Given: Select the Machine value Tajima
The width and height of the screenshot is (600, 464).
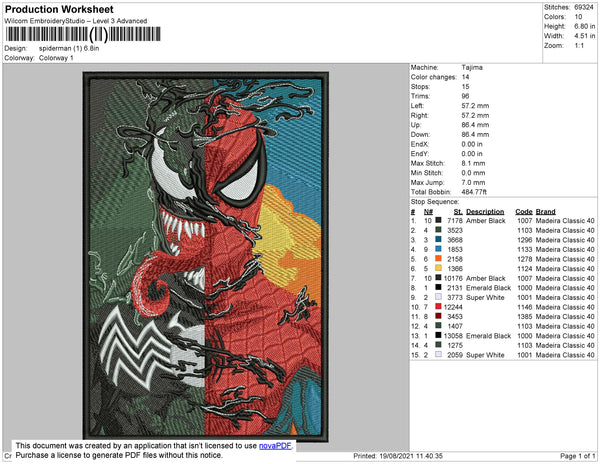Looking at the screenshot, I should coord(472,67).
